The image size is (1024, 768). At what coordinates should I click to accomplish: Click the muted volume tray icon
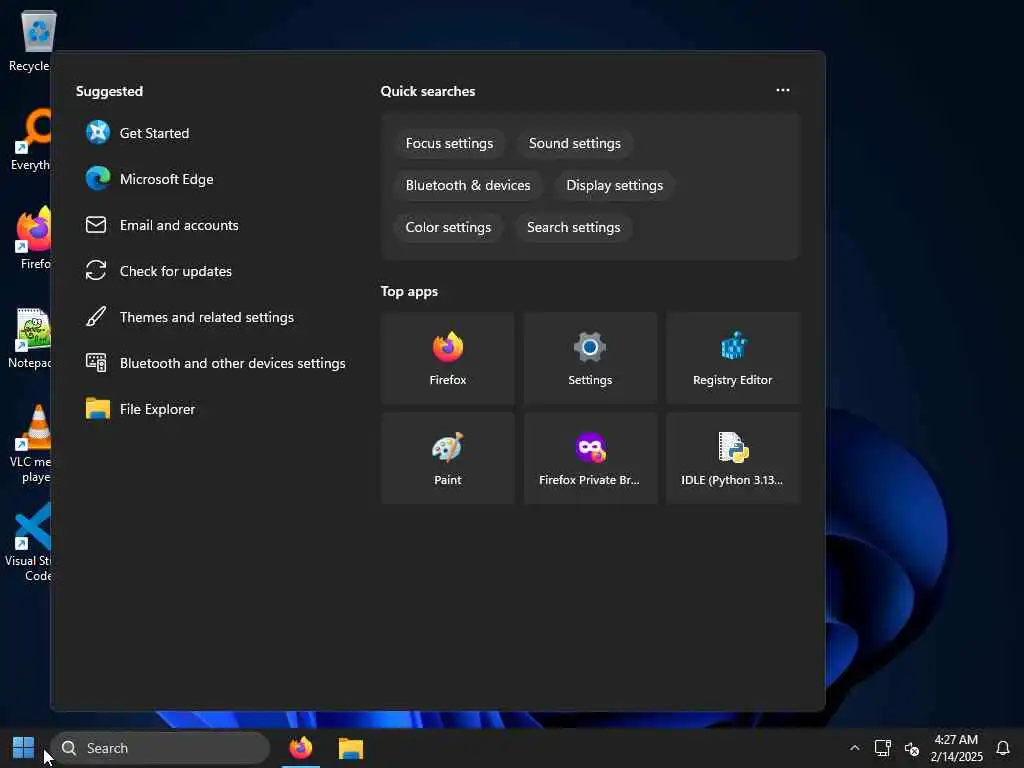tap(912, 748)
